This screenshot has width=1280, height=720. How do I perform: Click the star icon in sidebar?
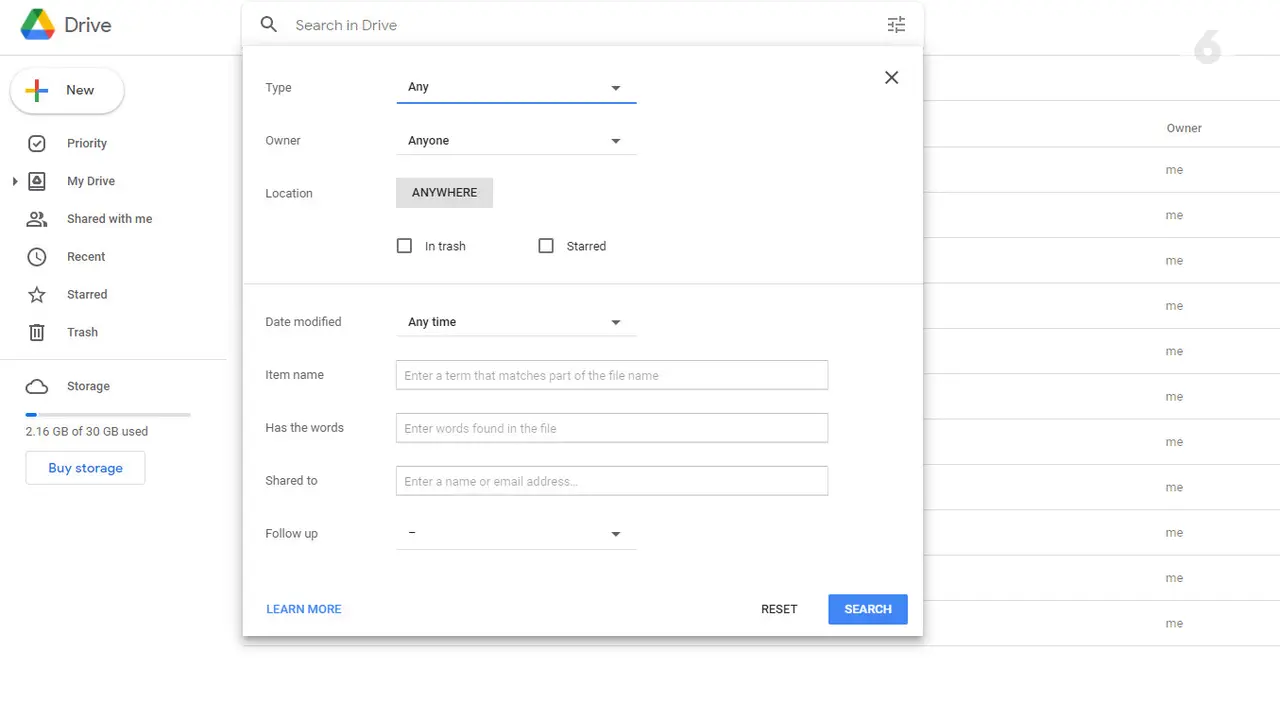[x=37, y=294]
